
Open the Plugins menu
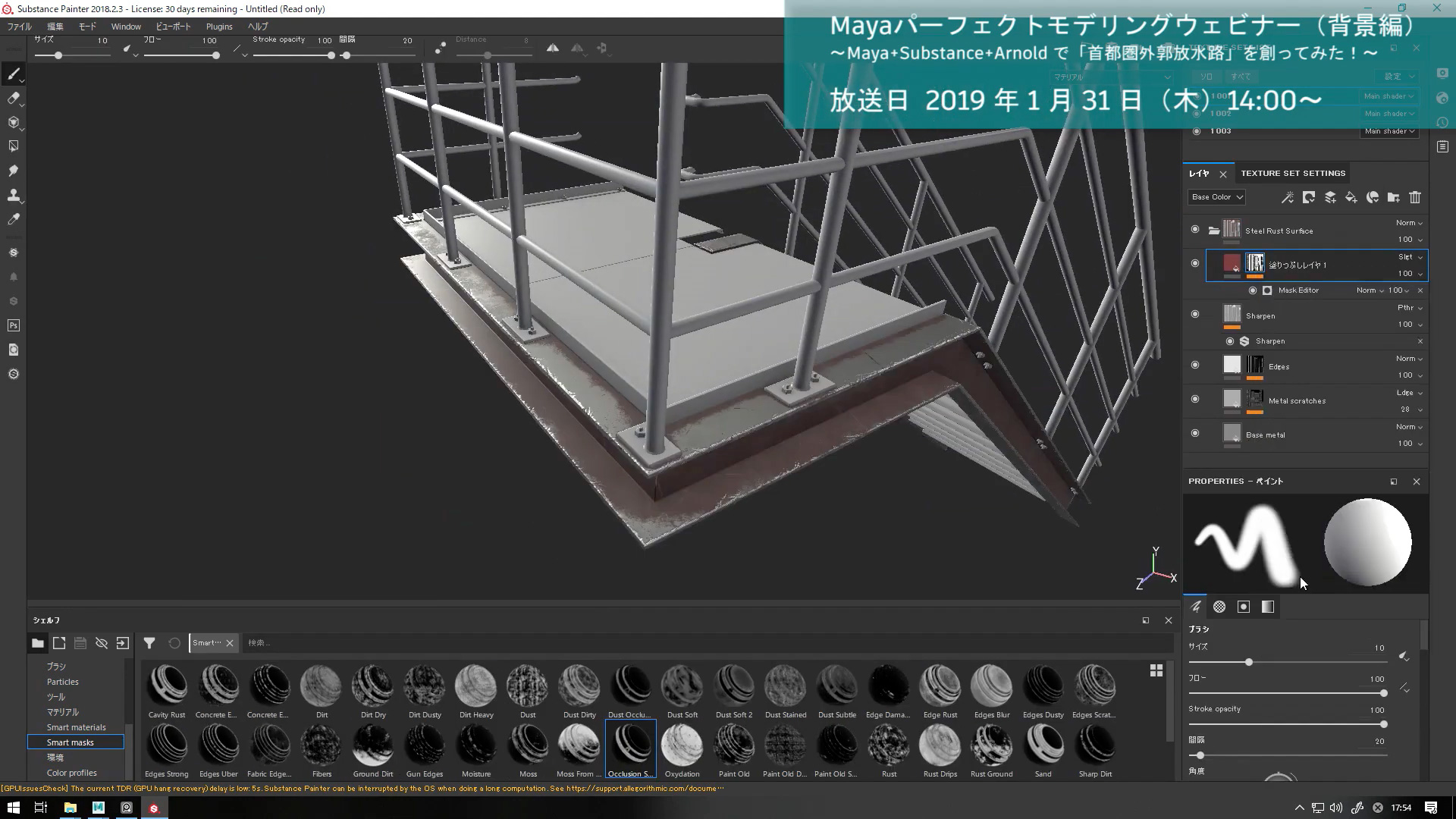(x=219, y=27)
